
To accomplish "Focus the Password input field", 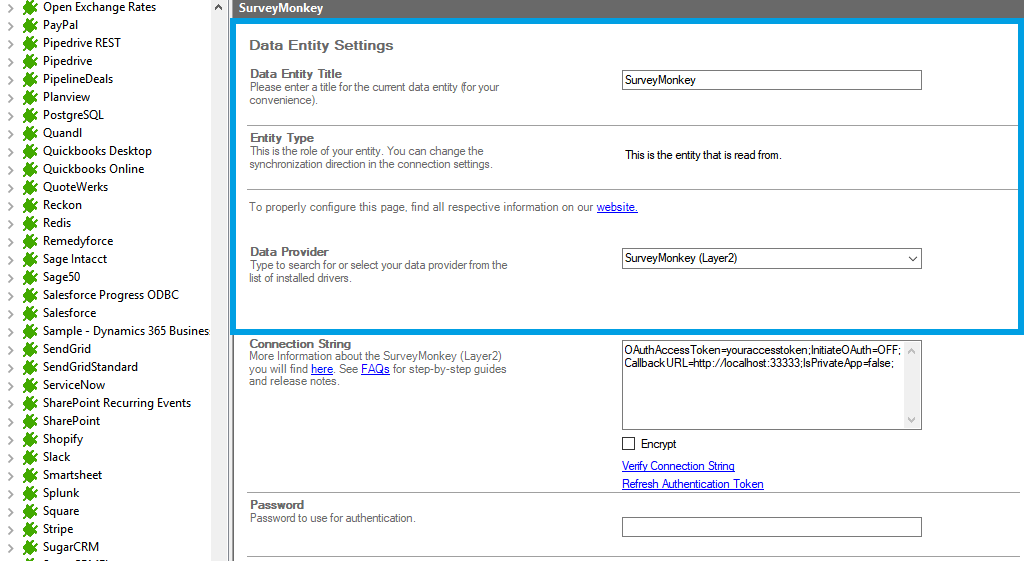I will (771, 527).
